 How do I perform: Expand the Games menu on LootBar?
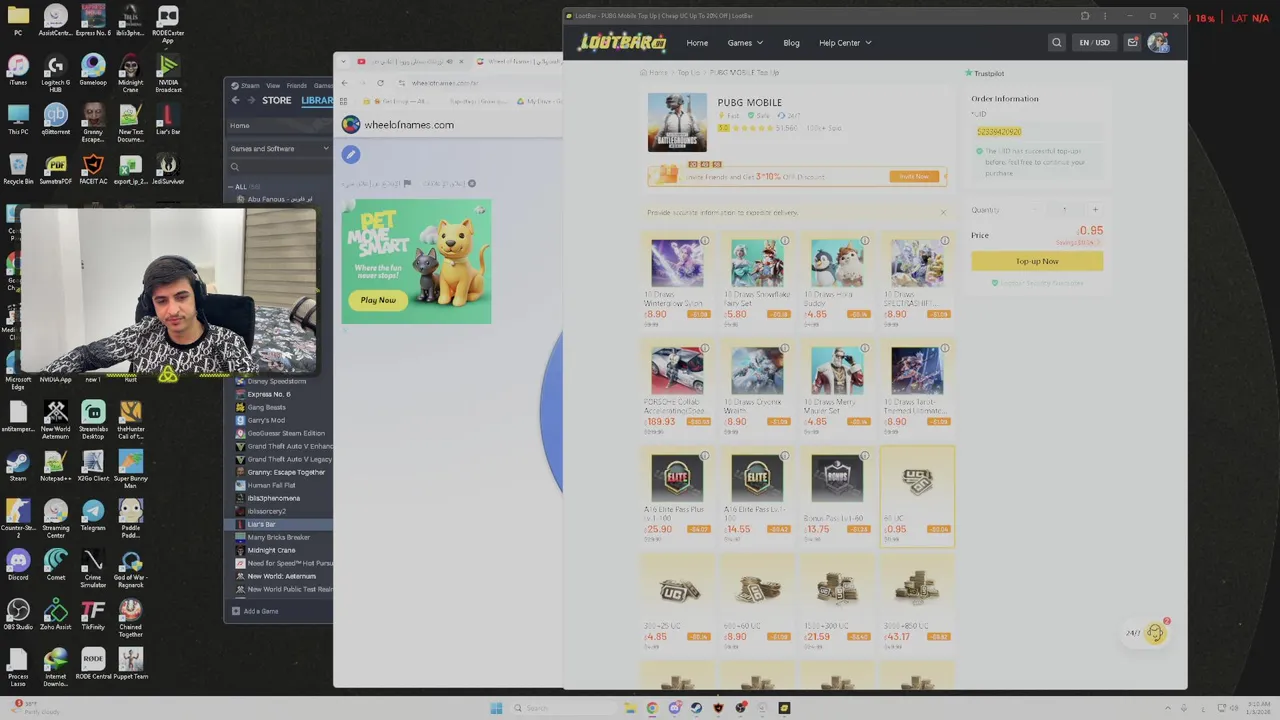(x=745, y=43)
